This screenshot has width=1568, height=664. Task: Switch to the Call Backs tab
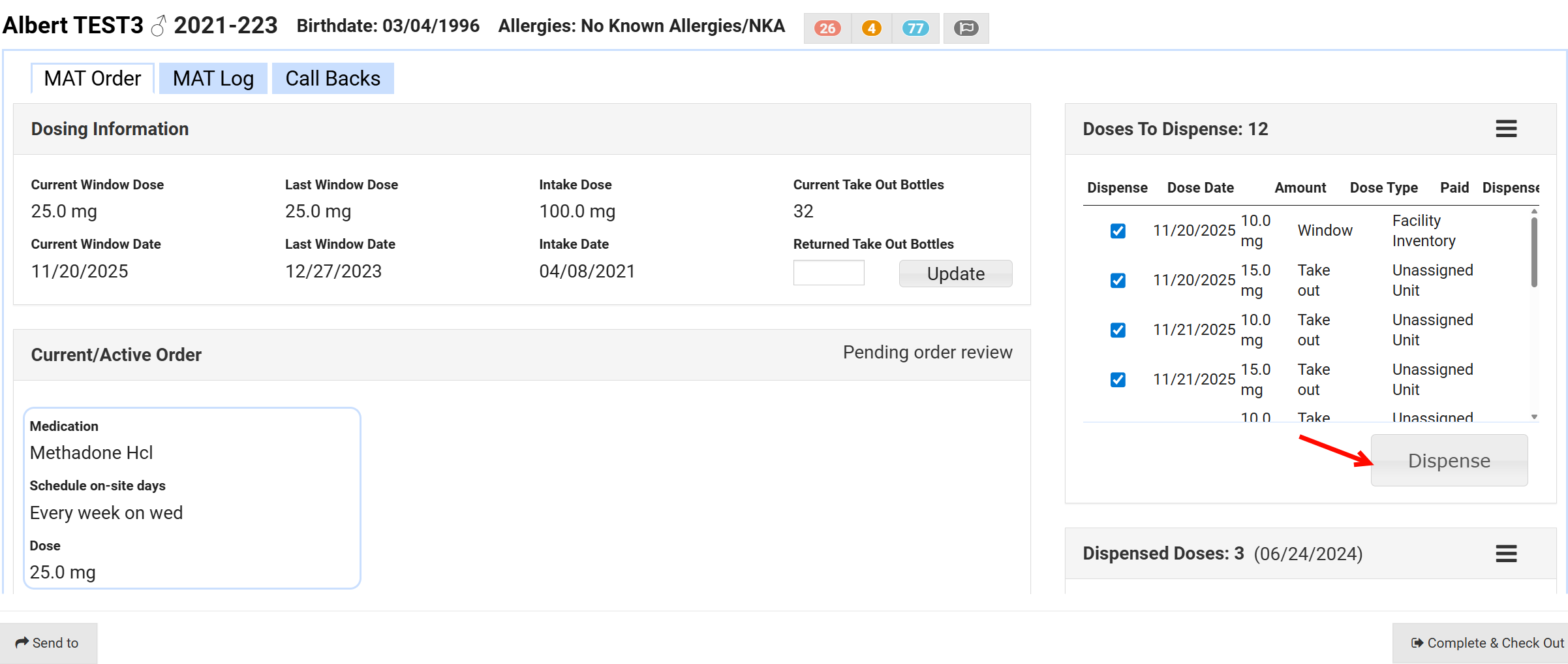332,78
